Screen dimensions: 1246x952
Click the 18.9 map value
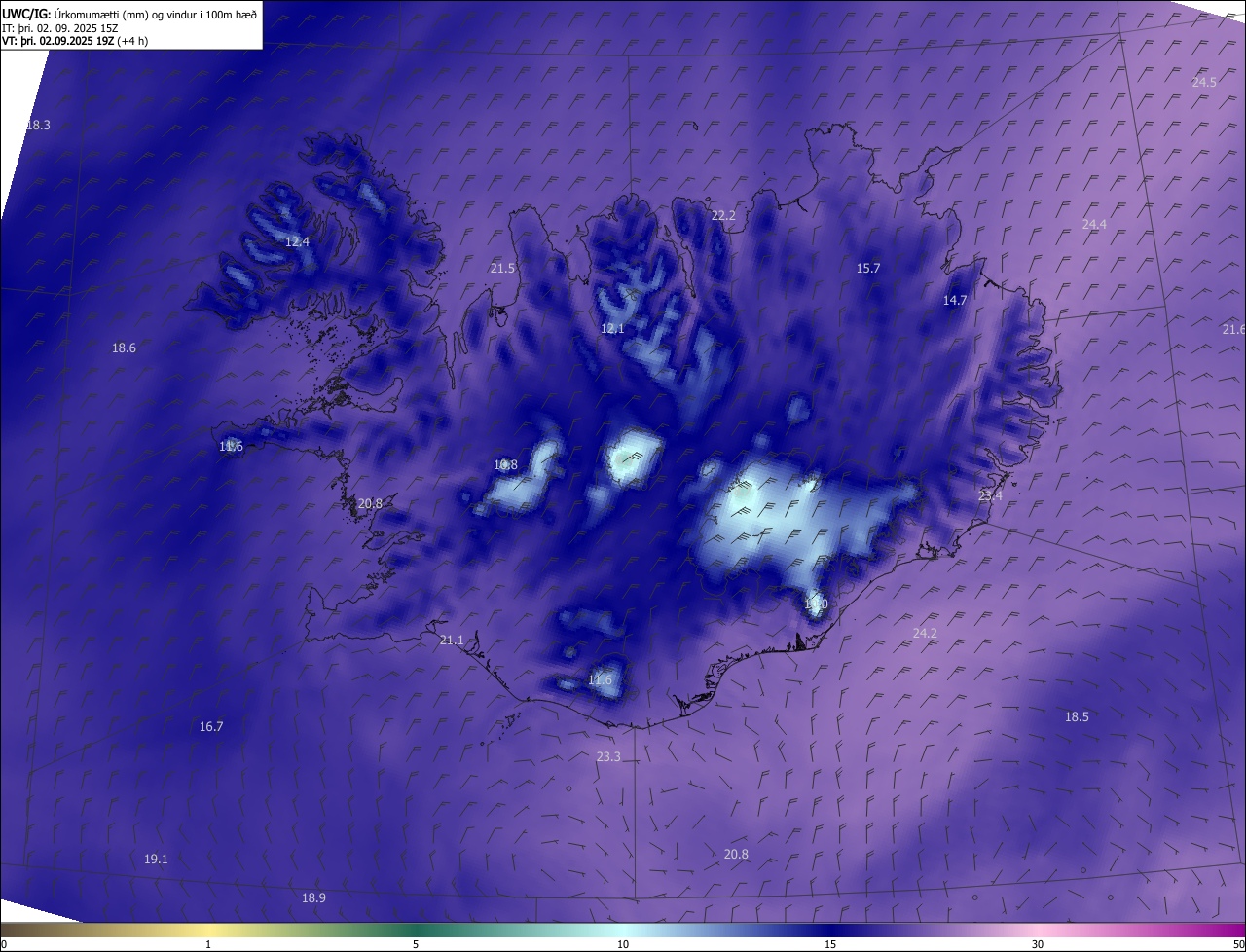[x=313, y=897]
